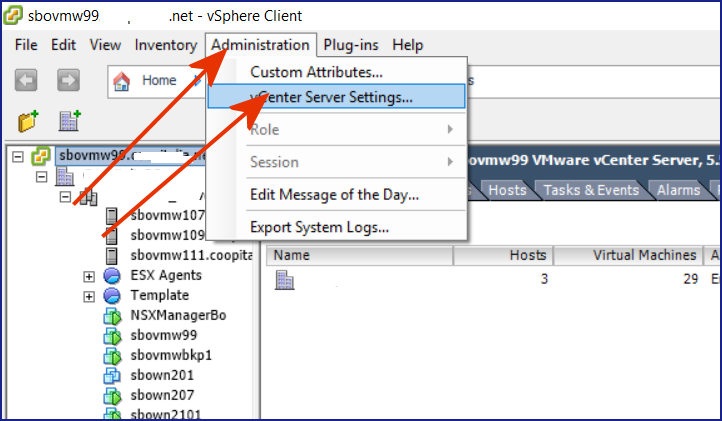Select the sbovmw107 host in tree

(x=168, y=216)
